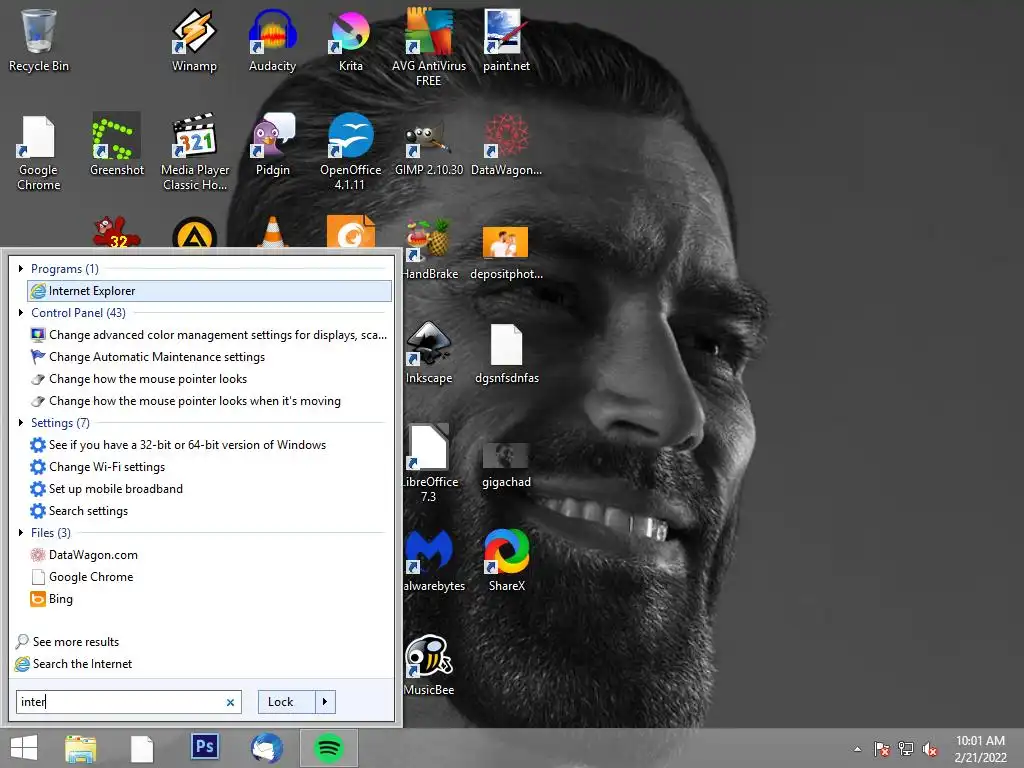Launch Winamp from the desktop
The height and width of the screenshot is (768, 1024).
pos(194,40)
